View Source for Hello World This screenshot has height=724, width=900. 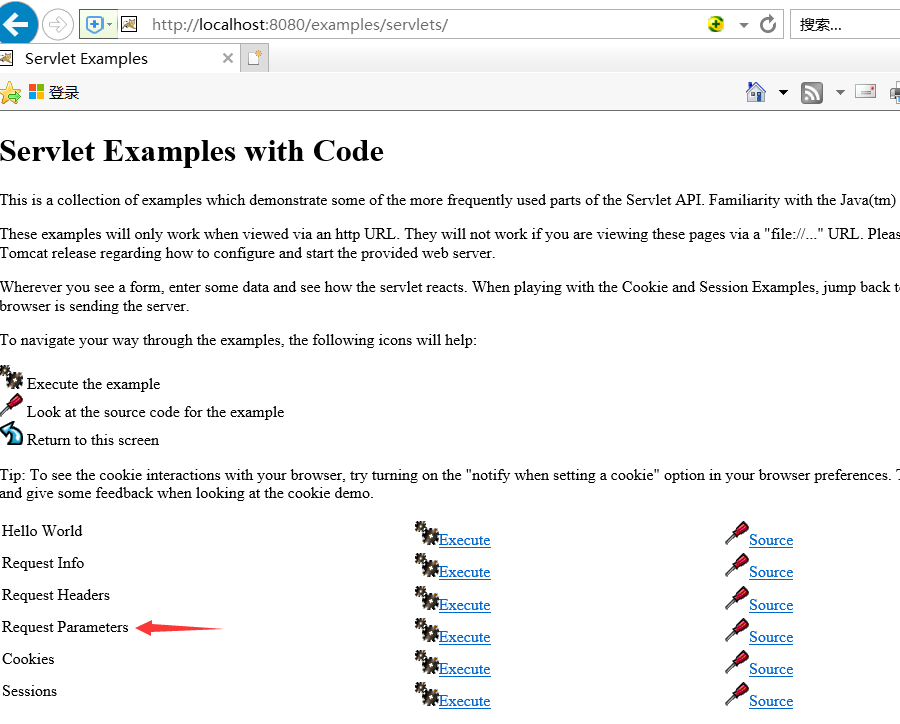[771, 540]
